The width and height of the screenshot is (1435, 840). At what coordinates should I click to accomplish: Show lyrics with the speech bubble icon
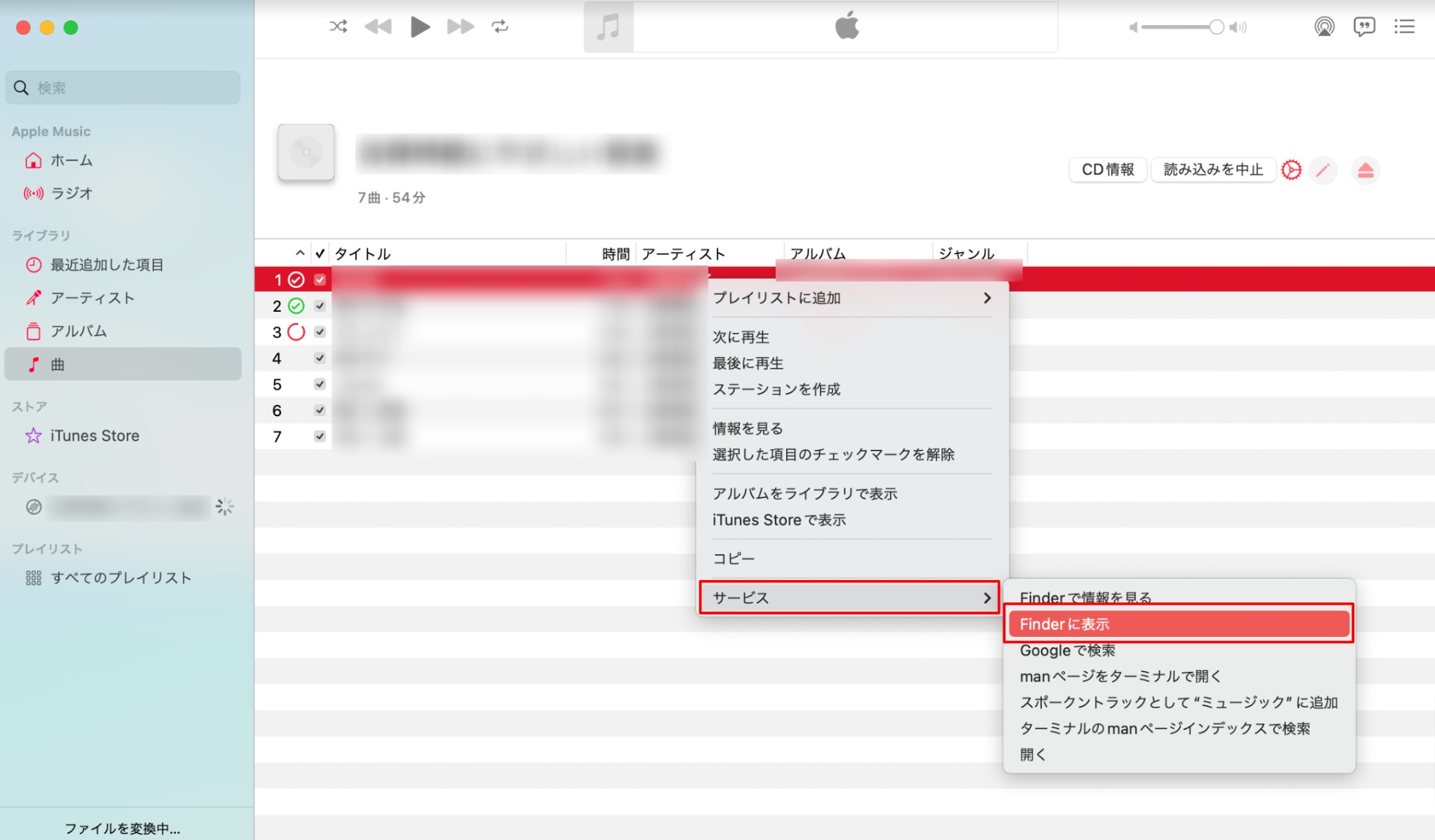pos(1364,27)
